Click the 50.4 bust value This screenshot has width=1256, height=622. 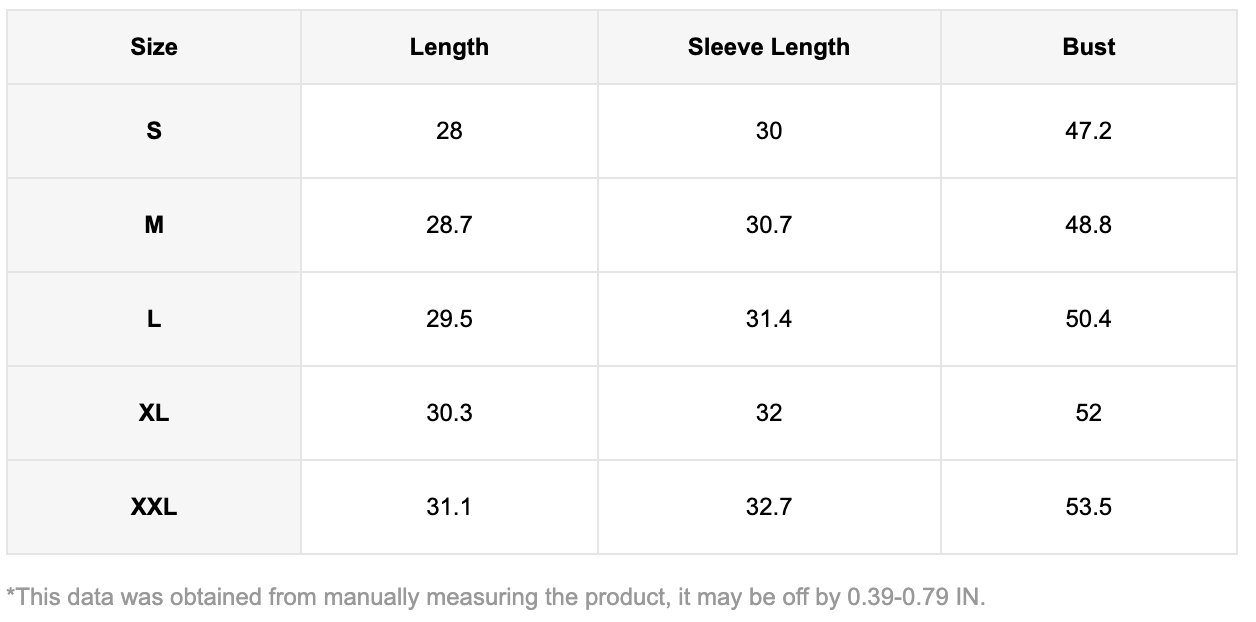(x=1088, y=319)
